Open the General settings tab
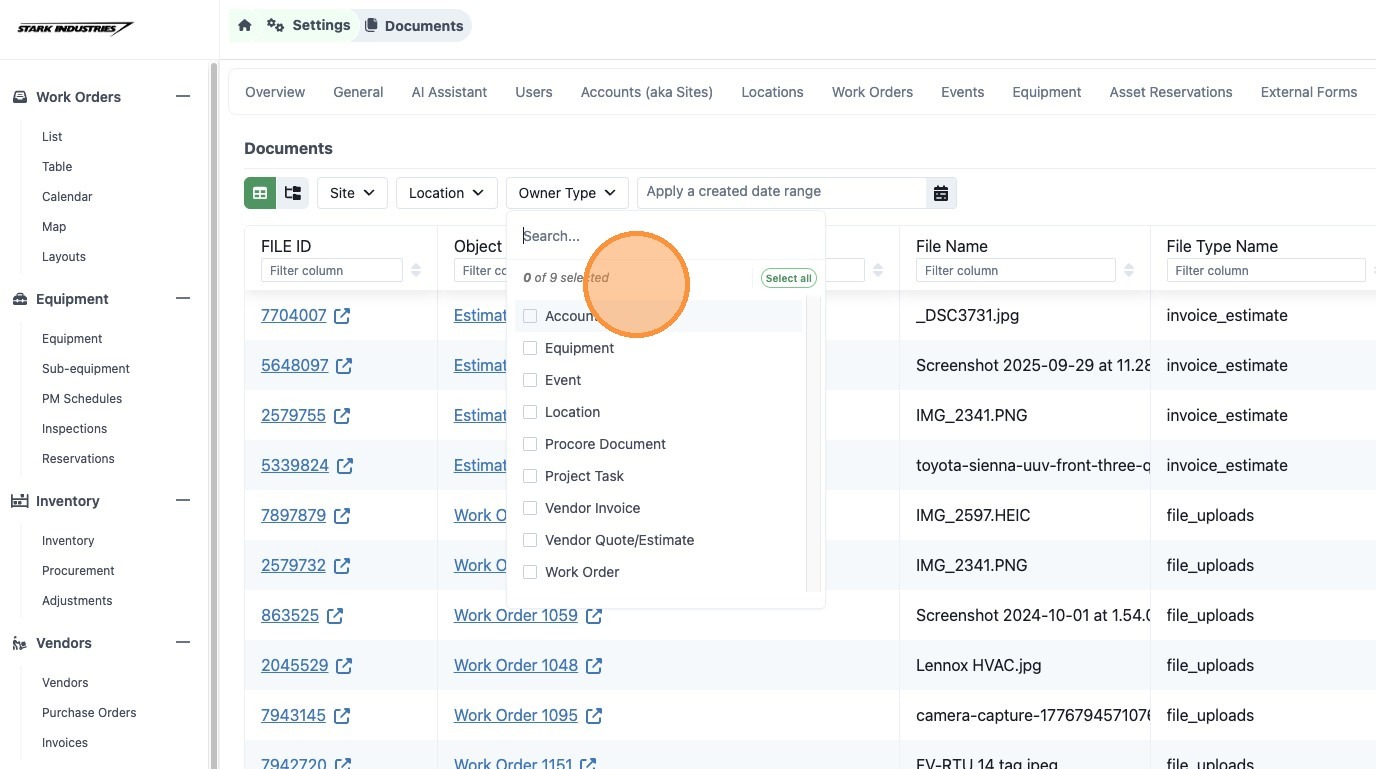Screen dimensions: 1376x769 click(358, 92)
